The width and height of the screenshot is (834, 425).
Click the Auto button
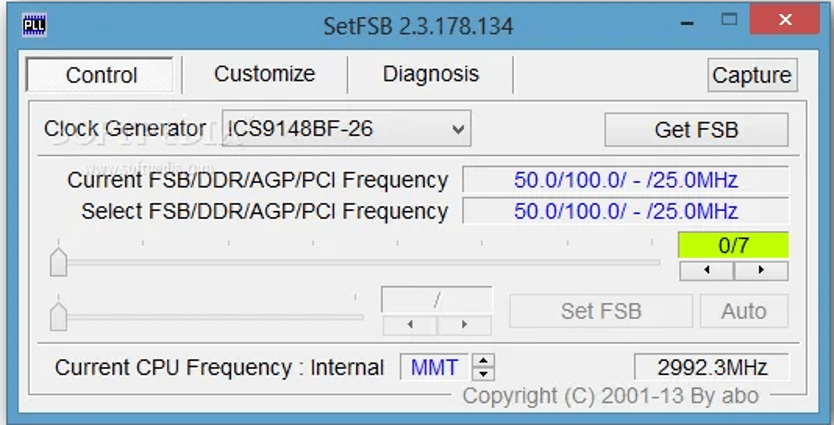tap(743, 311)
